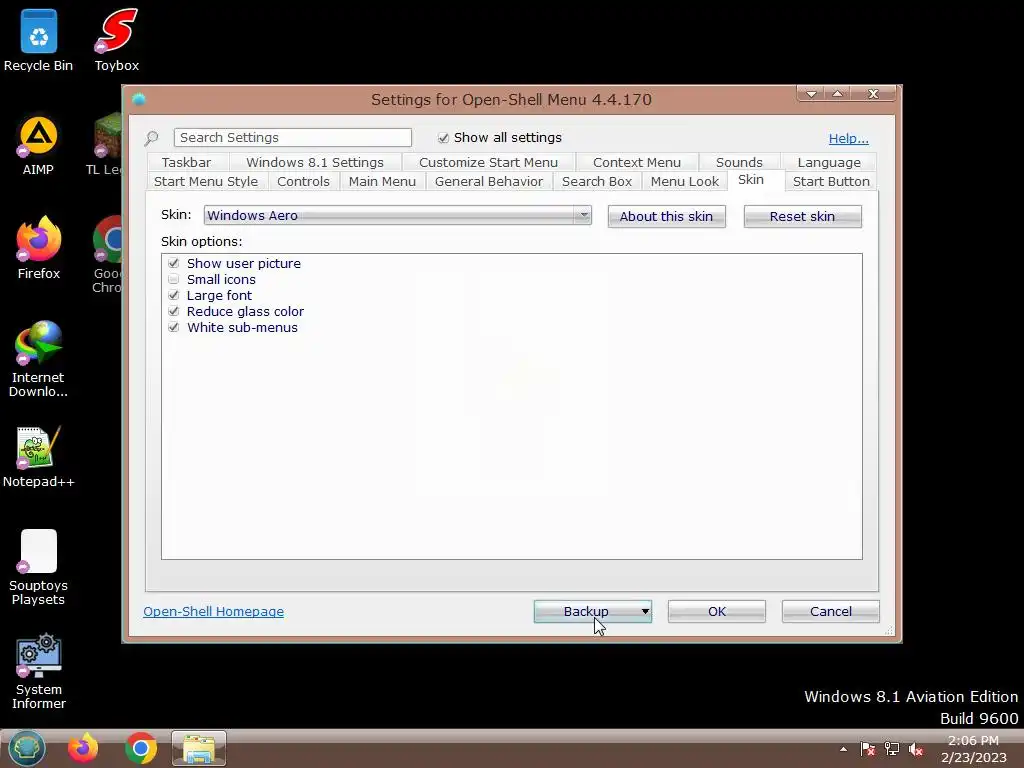Switch to Customize Start Menu tab
1024x768 pixels.
(x=488, y=162)
